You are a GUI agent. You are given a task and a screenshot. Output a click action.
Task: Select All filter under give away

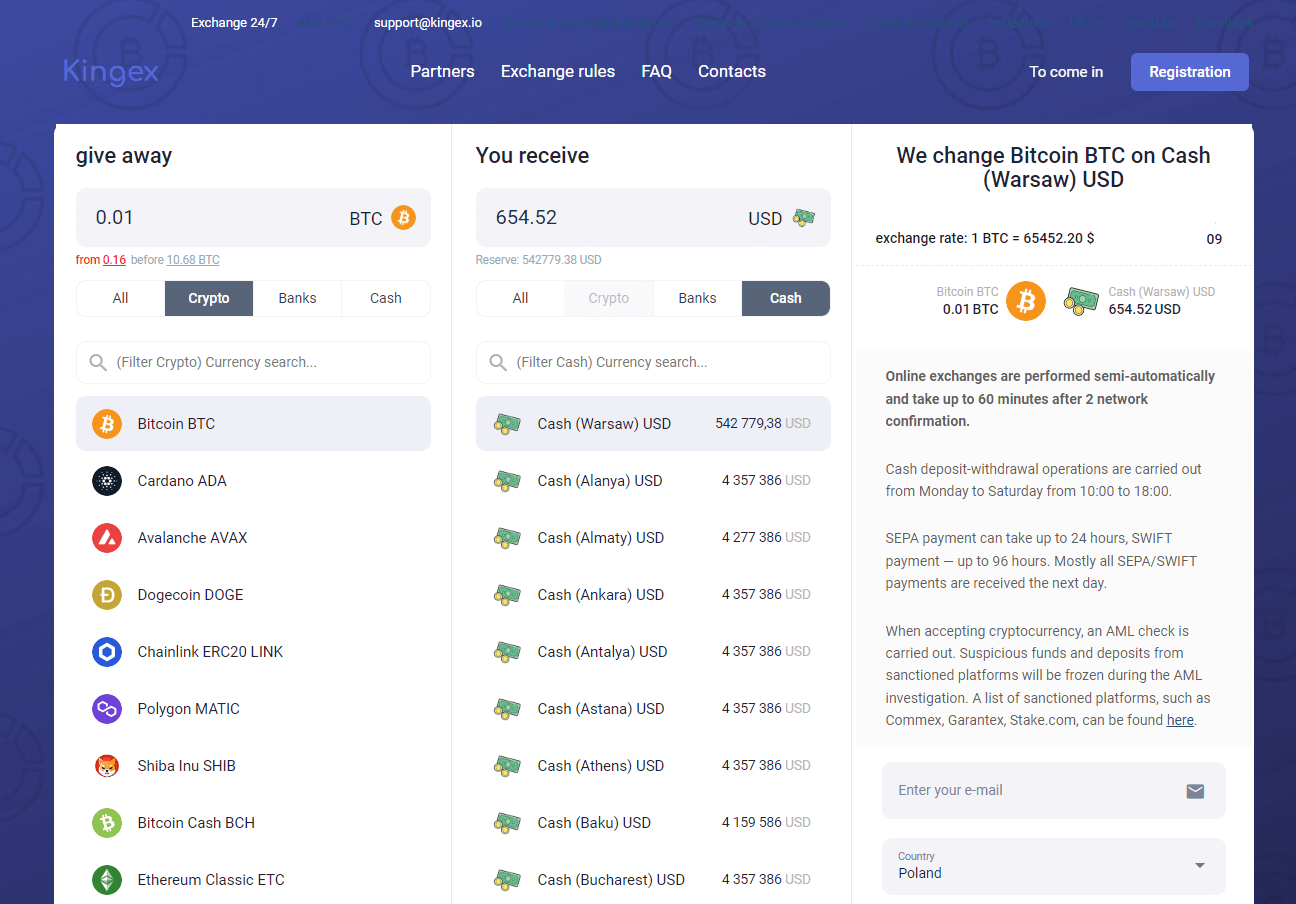[x=121, y=298]
